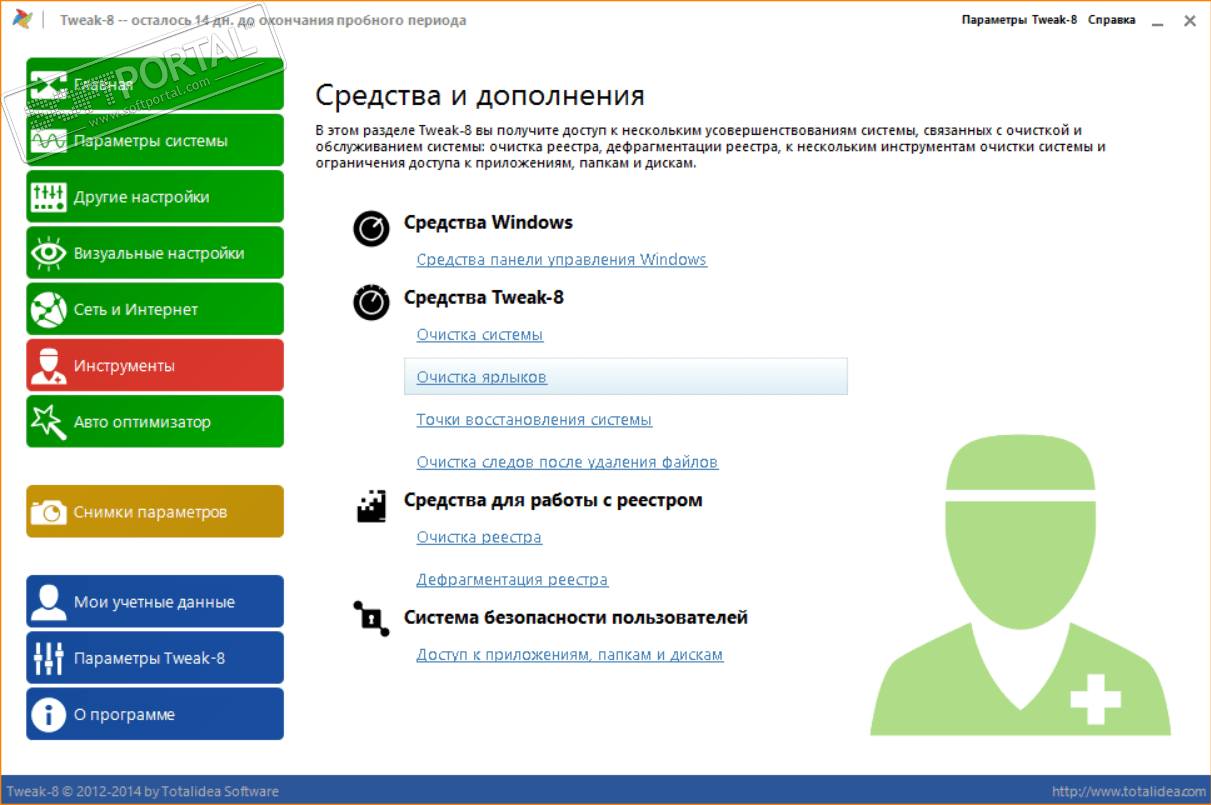Click the eye icon for Визуальные настройки
Screen dimensions: 1211x805
[48, 253]
